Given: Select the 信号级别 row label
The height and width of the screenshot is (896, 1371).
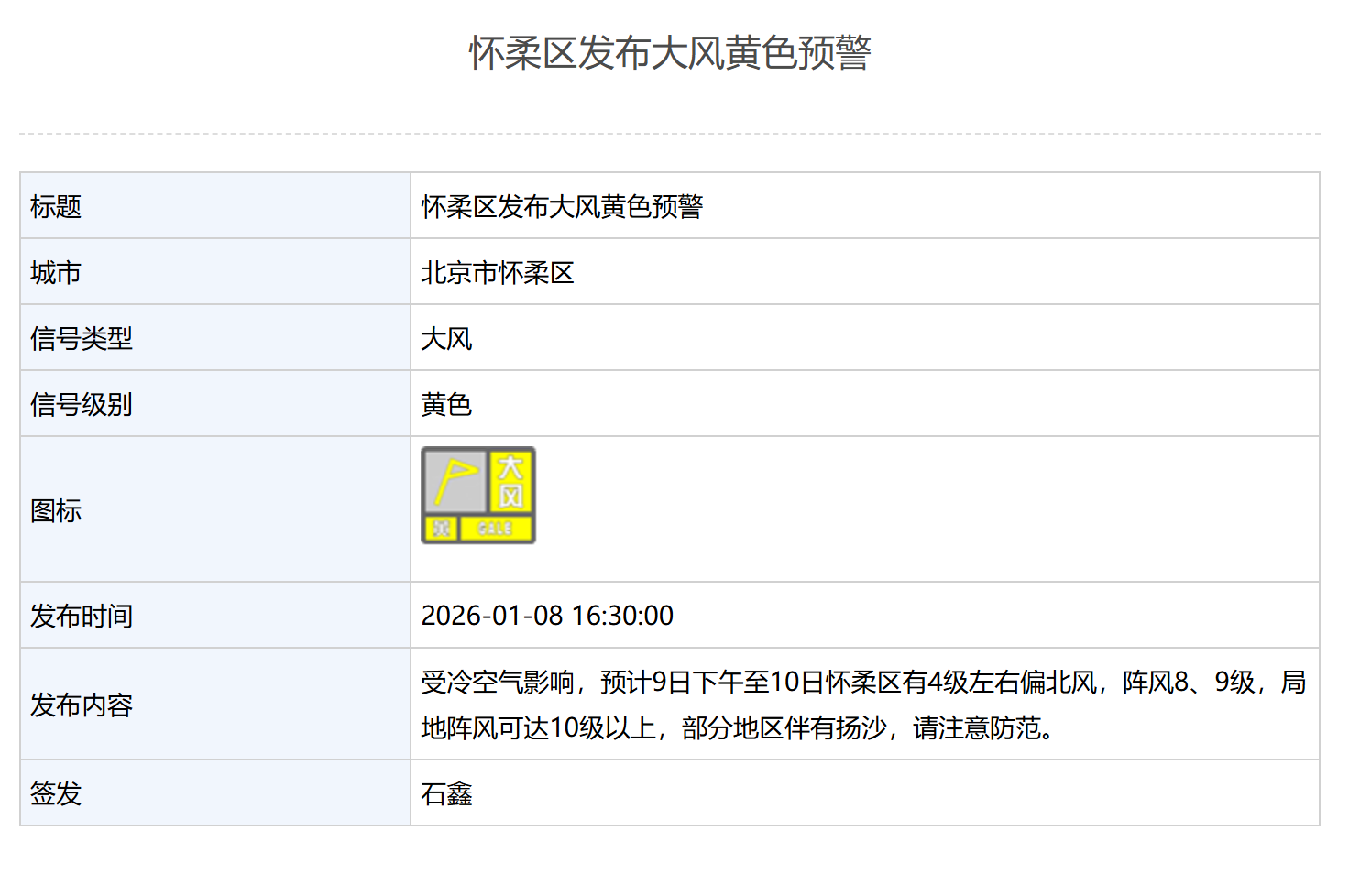Looking at the screenshot, I should 82,405.
